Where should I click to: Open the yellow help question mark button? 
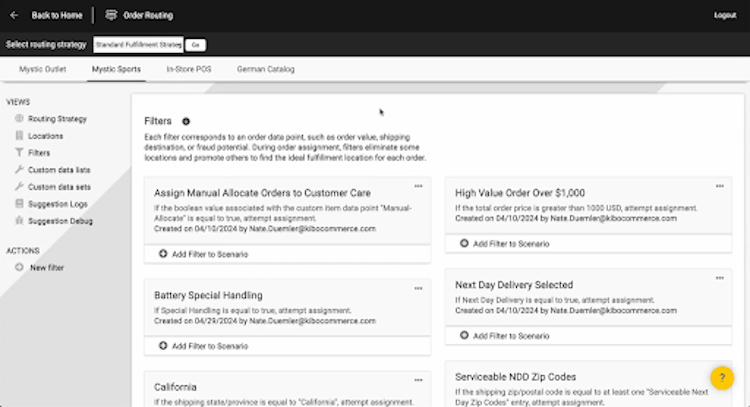[x=722, y=378]
